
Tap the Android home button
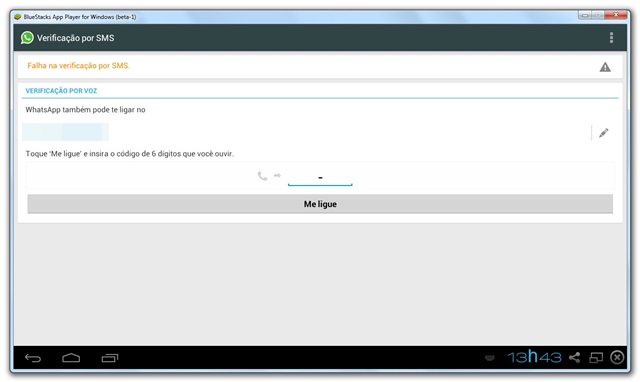(x=71, y=358)
